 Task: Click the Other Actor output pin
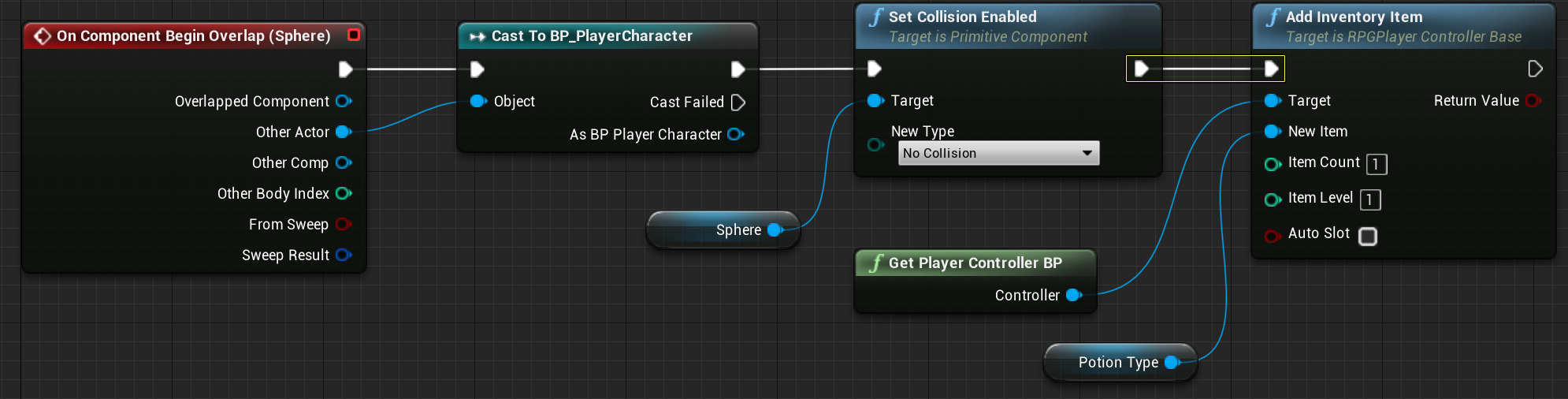tap(343, 132)
